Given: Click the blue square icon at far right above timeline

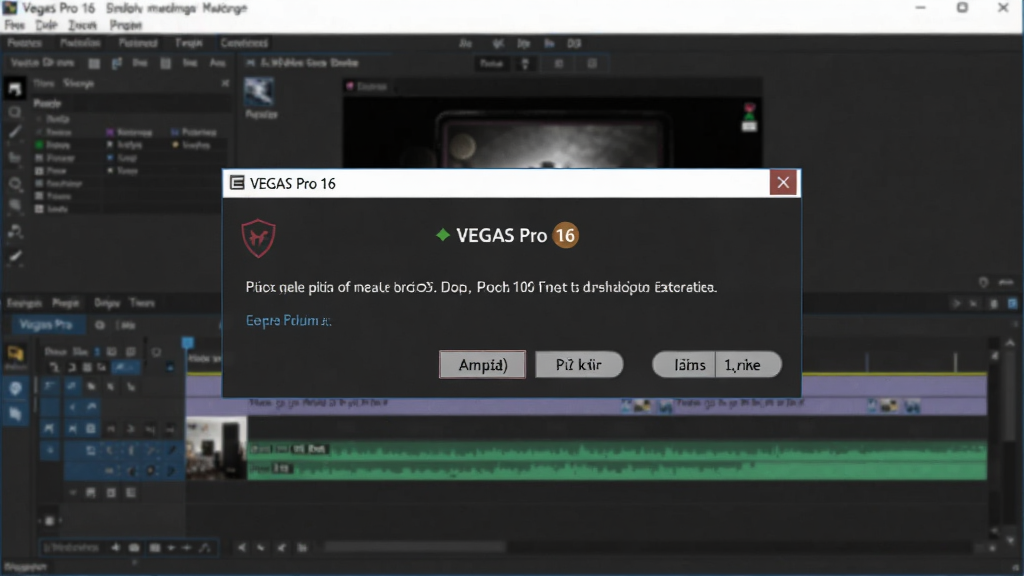Looking at the screenshot, I should click(x=1012, y=304).
